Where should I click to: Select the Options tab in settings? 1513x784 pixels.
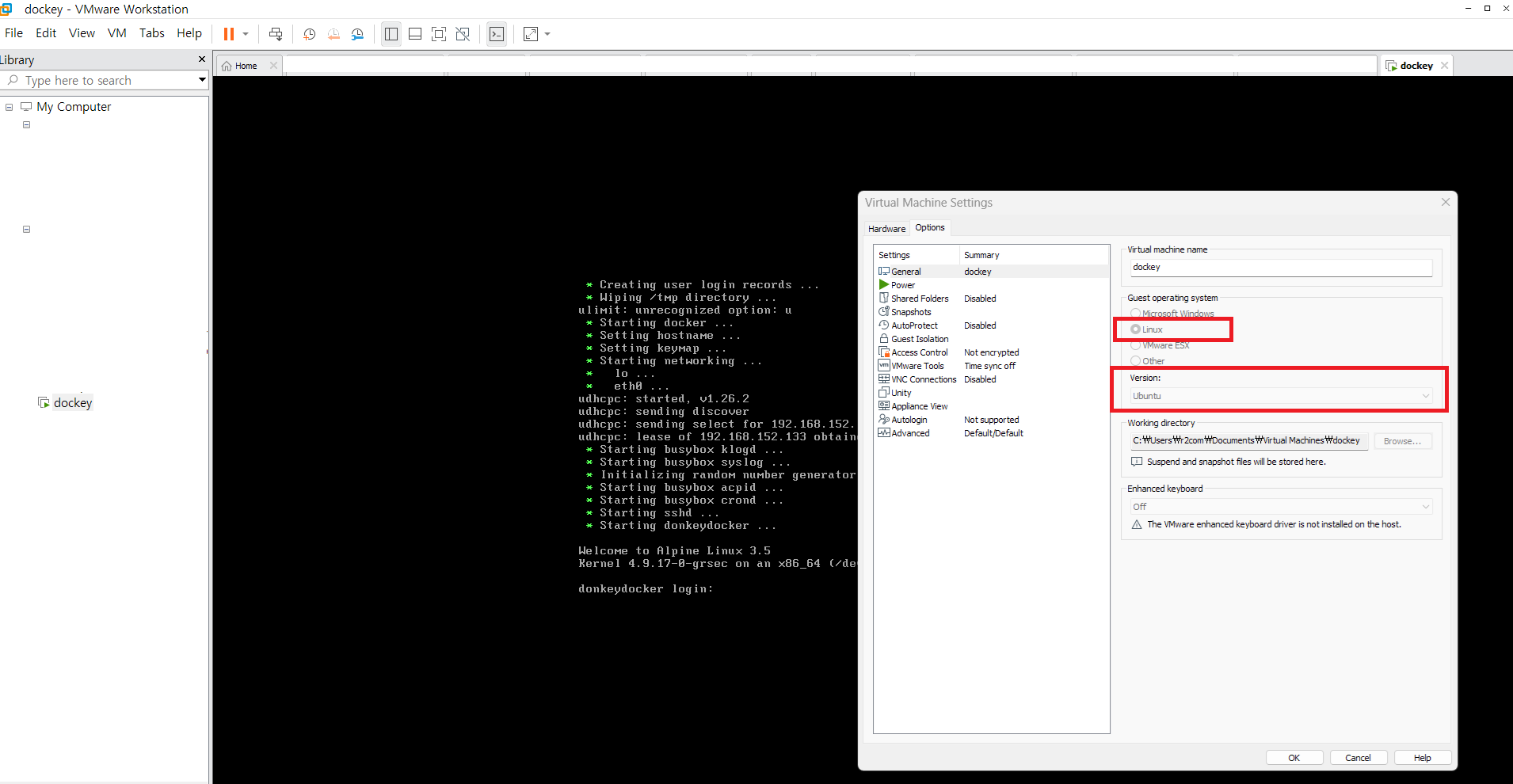point(930,227)
